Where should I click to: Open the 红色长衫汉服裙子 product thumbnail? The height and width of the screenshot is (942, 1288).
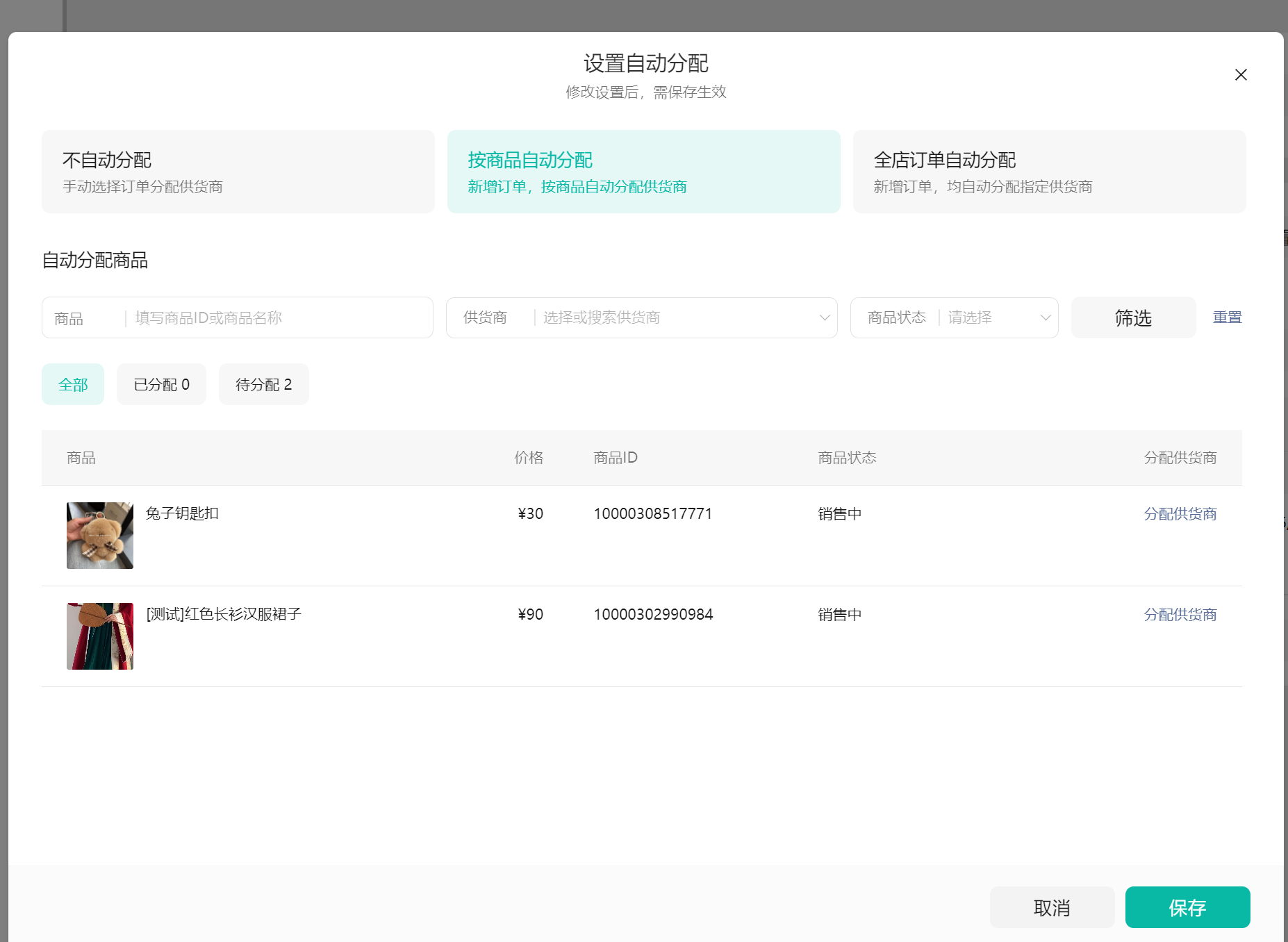100,636
